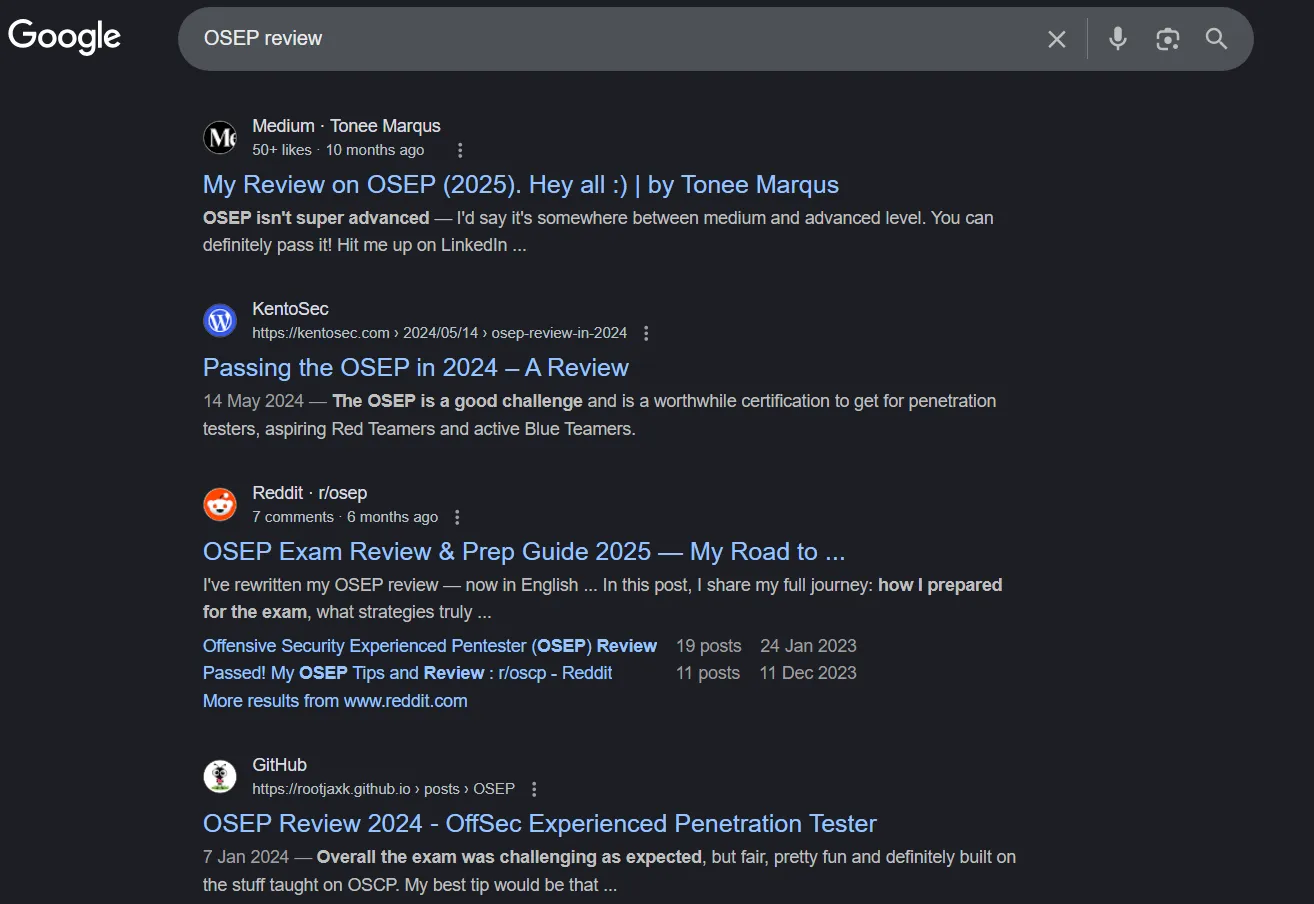Open three-dot menu for Reddit result
The image size is (1314, 904).
(457, 517)
